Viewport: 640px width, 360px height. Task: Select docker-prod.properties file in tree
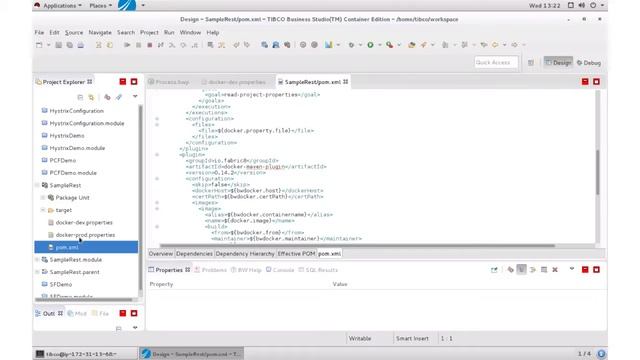[85, 235]
